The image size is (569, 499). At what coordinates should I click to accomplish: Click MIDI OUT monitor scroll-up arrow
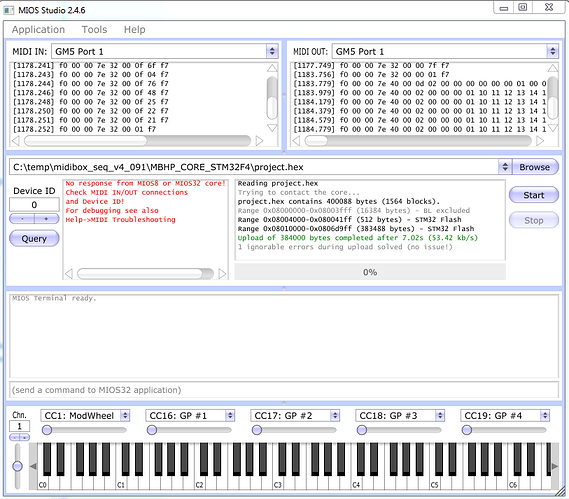click(553, 68)
